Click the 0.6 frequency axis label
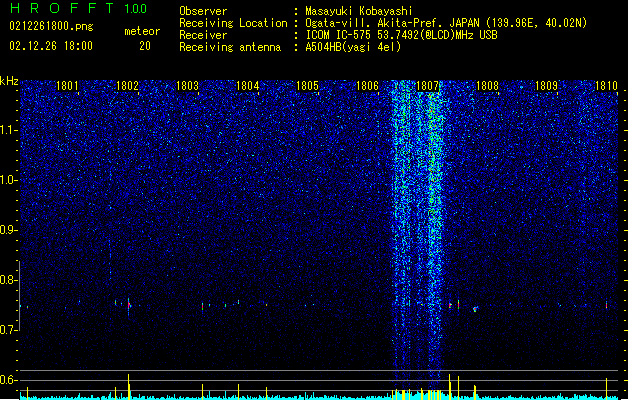Image resolution: width=629 pixels, height=400 pixels. (x=9, y=380)
